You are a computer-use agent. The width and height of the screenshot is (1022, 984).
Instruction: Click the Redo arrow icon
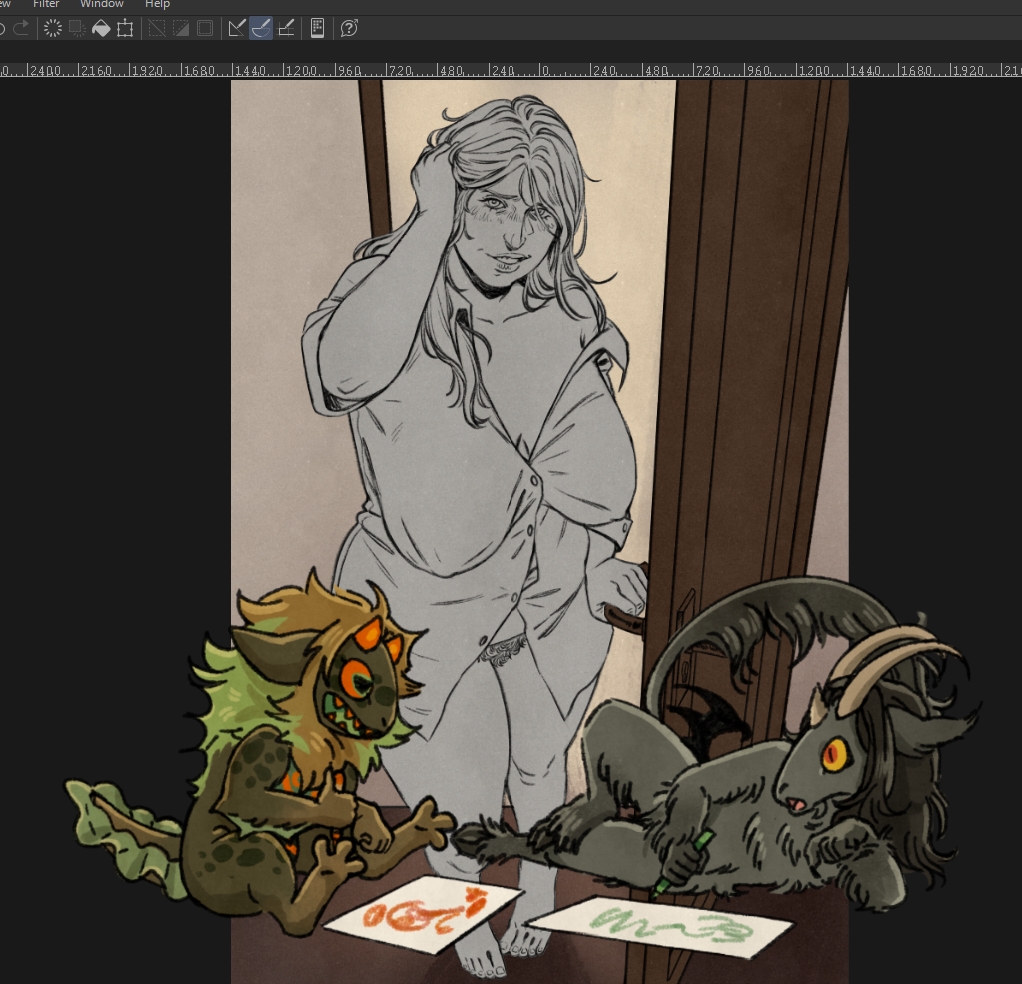click(x=21, y=28)
